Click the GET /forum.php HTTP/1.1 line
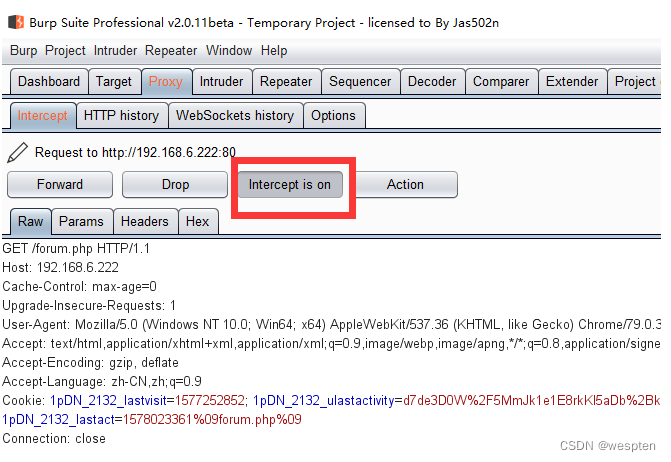This screenshot has height=462, width=671. click(76, 249)
